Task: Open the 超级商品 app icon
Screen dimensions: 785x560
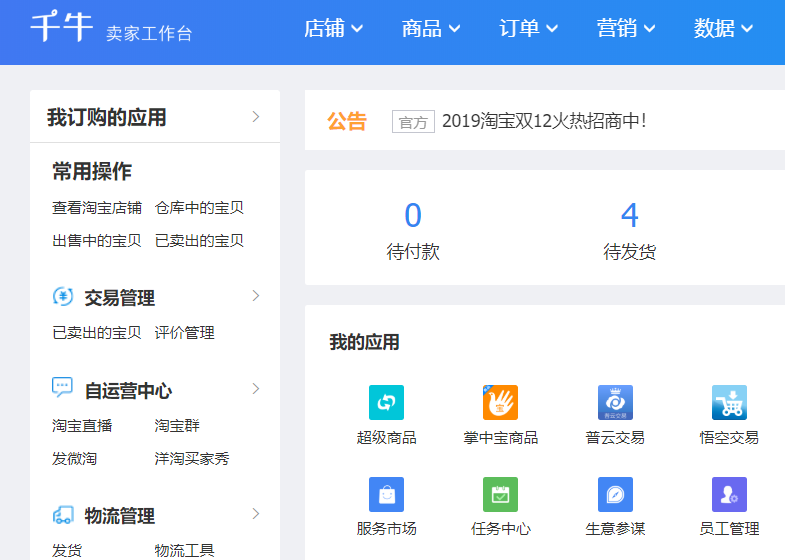Action: pos(386,402)
